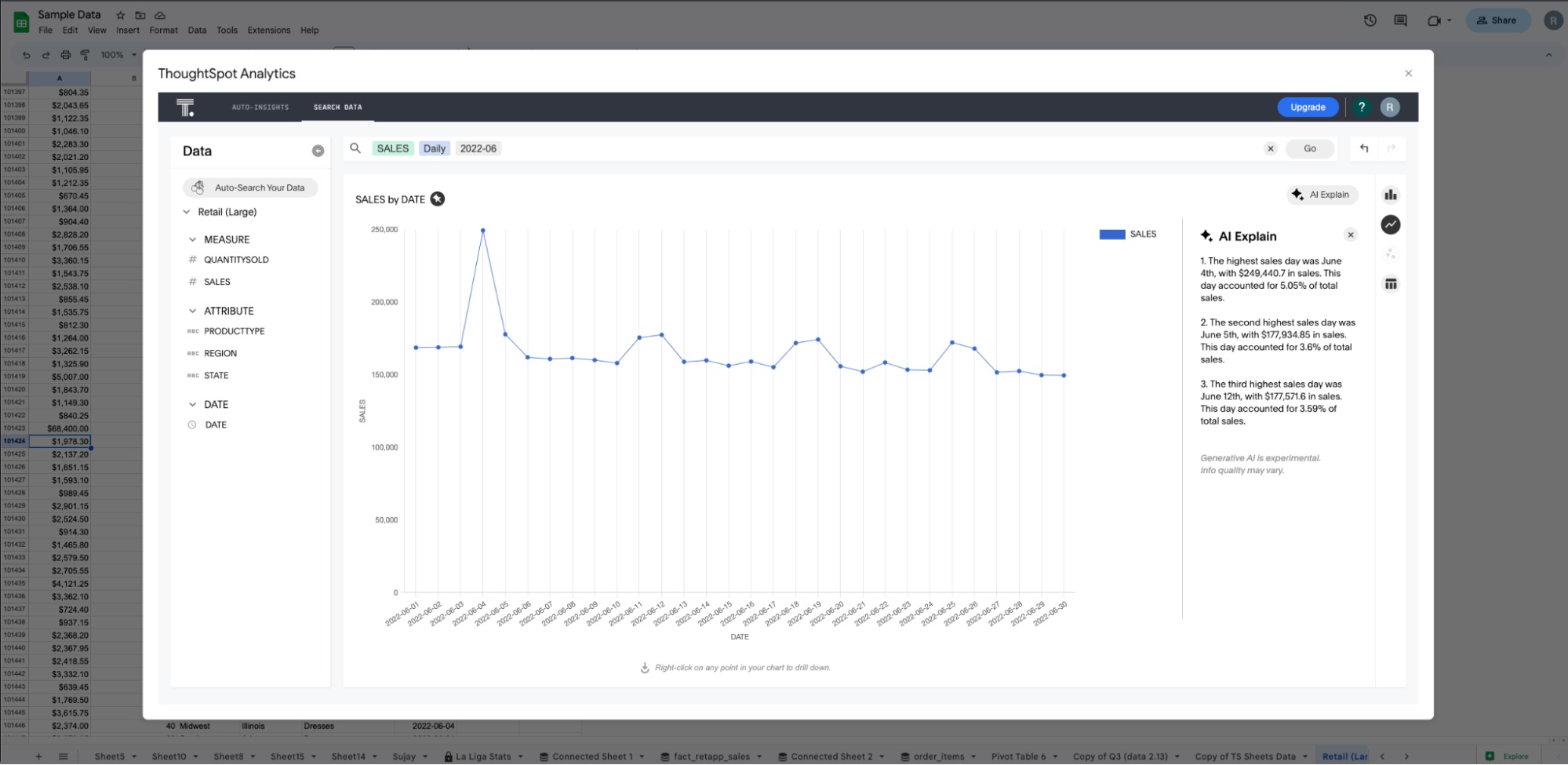The width and height of the screenshot is (1568, 765).
Task: Open the video call dropdown arrow
Action: click(1449, 20)
